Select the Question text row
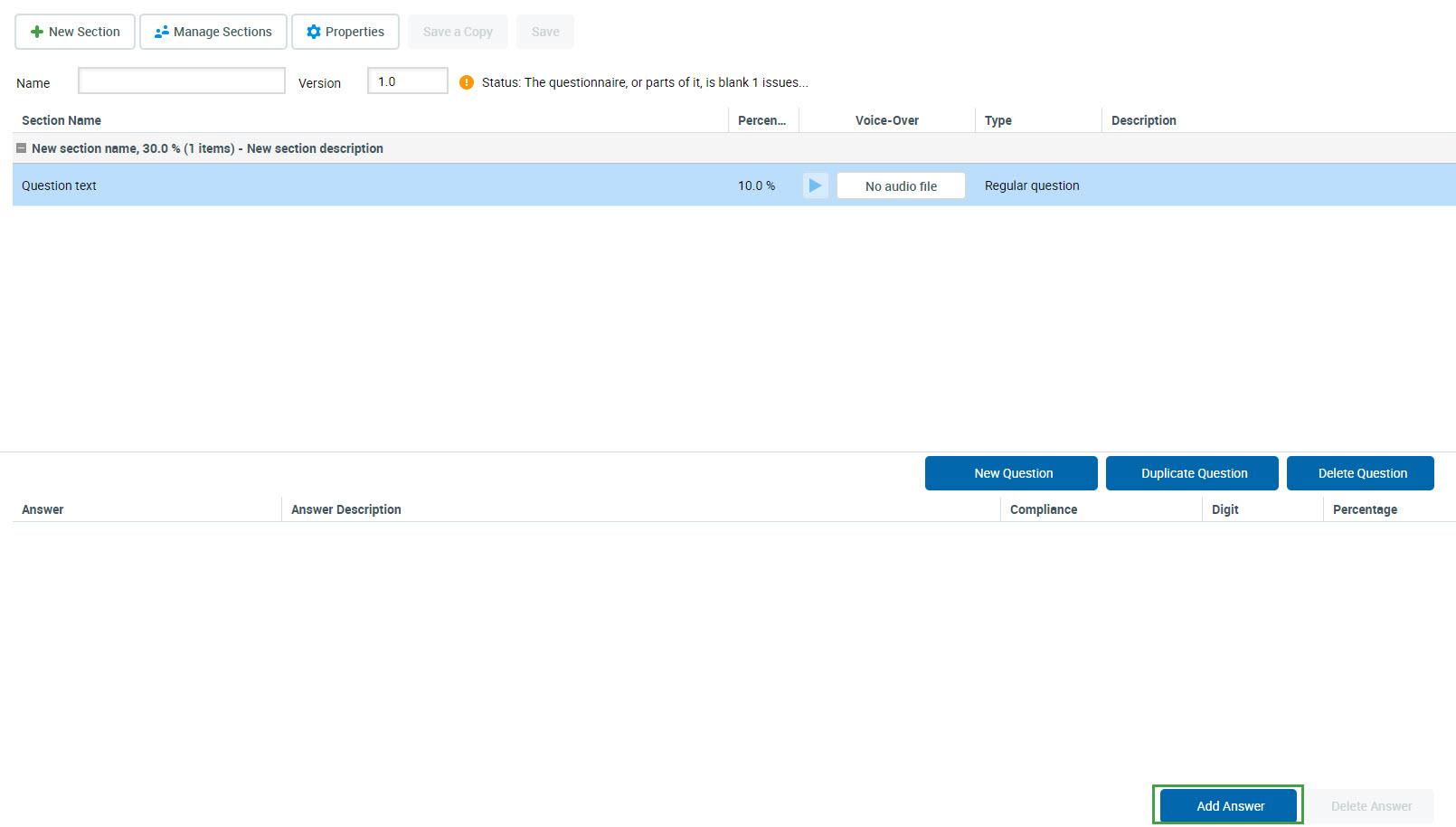This screenshot has width=1456, height=827. coord(362,185)
